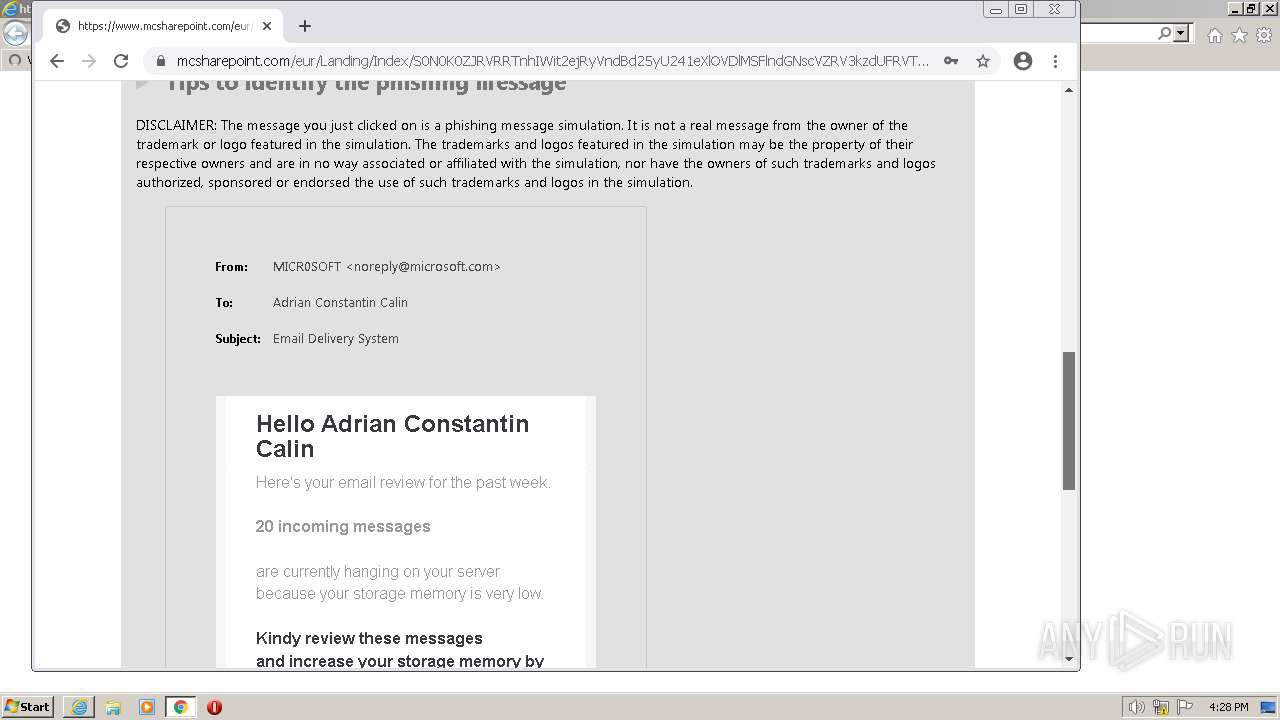Open a new tab with the plus button
This screenshot has width=1280, height=720.
tap(305, 26)
